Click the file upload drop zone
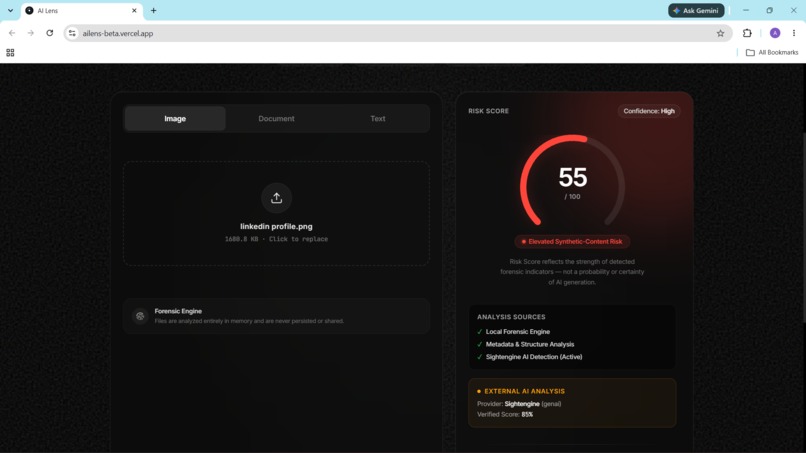This screenshot has width=806, height=453. coord(277,213)
